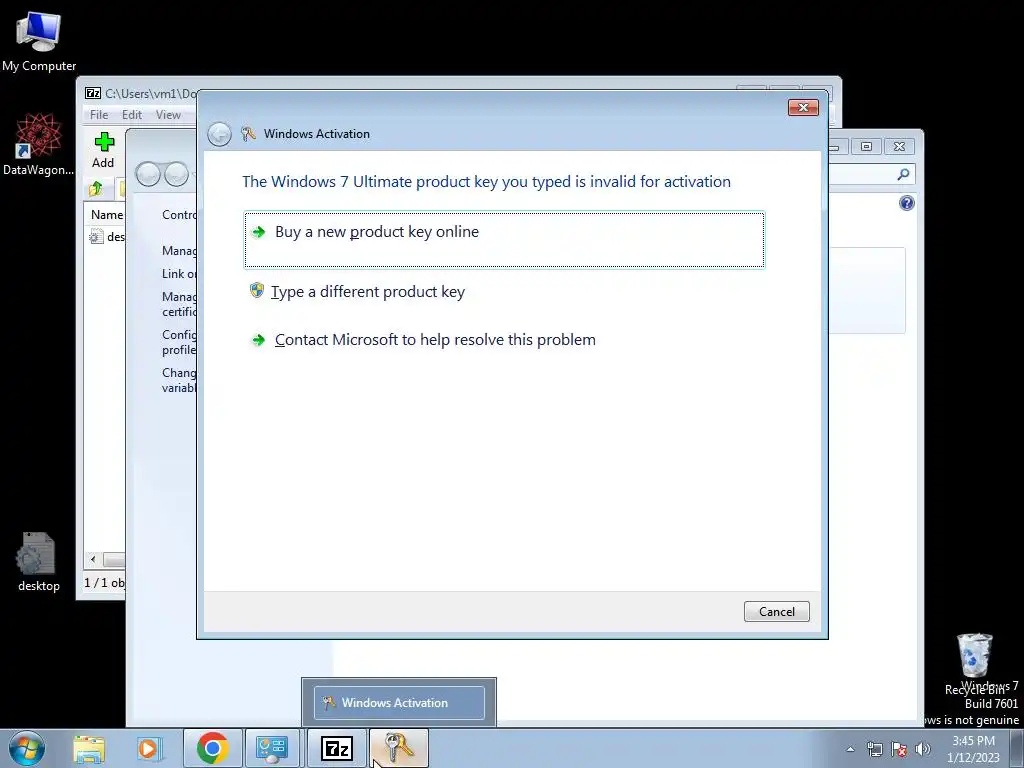Click the Control Panel forward navigation button
The width and height of the screenshot is (1024, 768).
(x=176, y=174)
